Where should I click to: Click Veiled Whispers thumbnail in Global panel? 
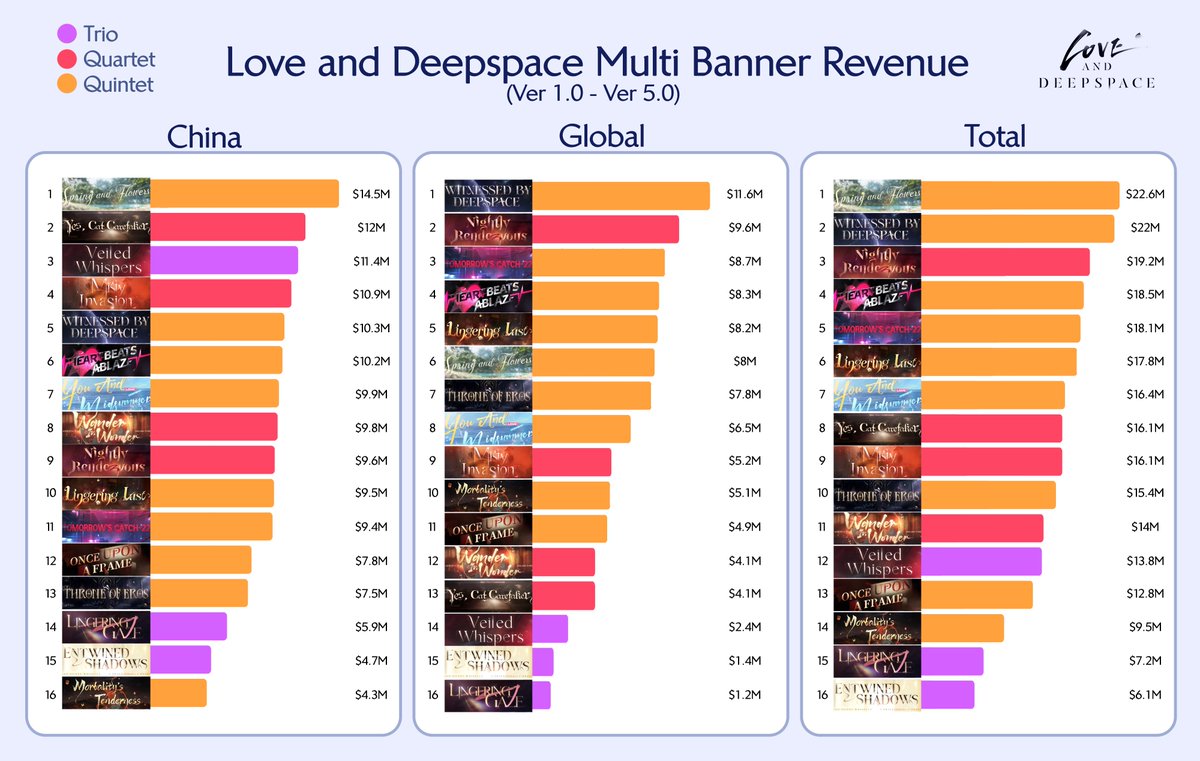488,628
